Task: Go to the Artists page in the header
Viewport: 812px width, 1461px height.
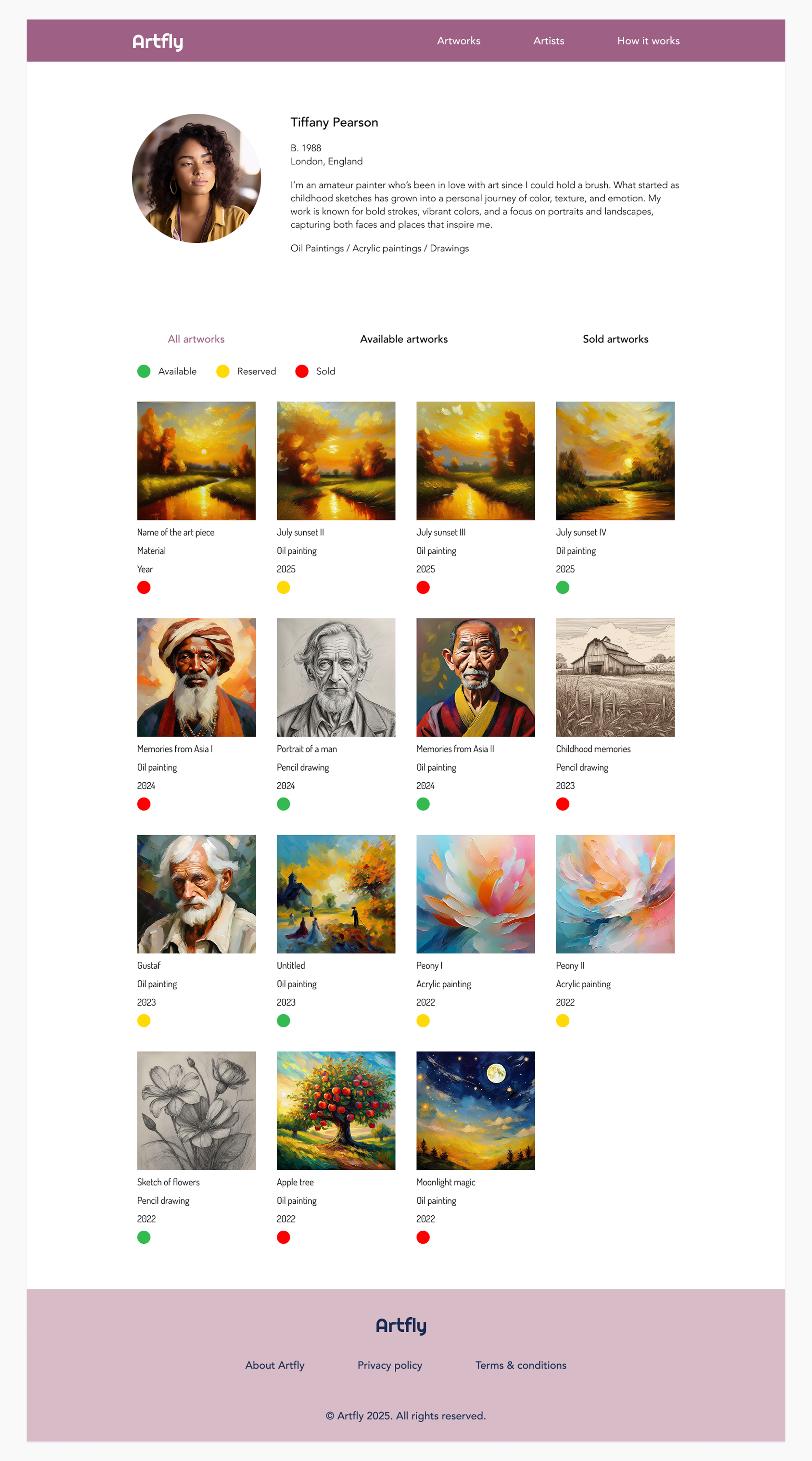Action: (549, 41)
